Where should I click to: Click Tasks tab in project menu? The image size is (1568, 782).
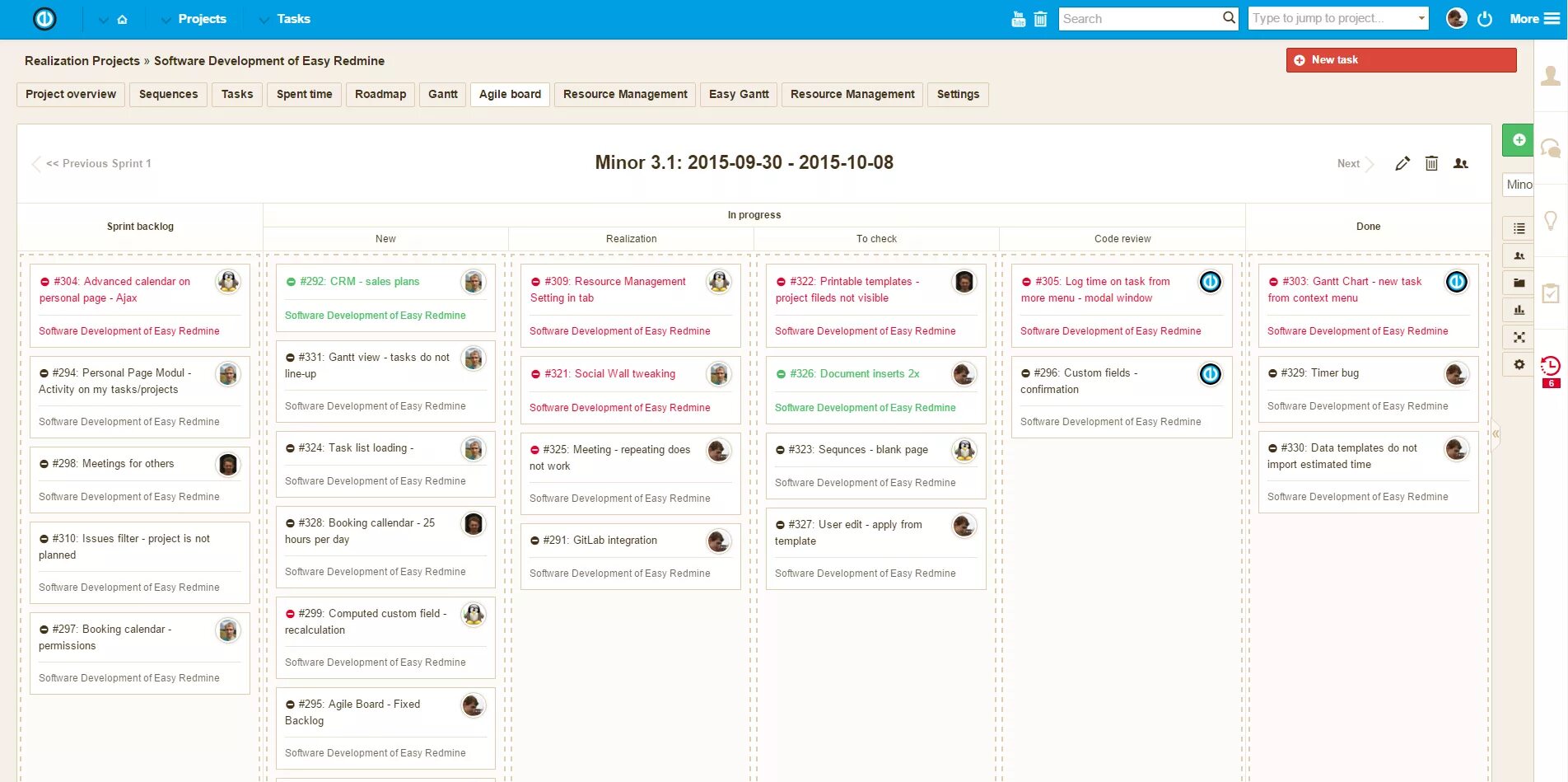click(237, 94)
